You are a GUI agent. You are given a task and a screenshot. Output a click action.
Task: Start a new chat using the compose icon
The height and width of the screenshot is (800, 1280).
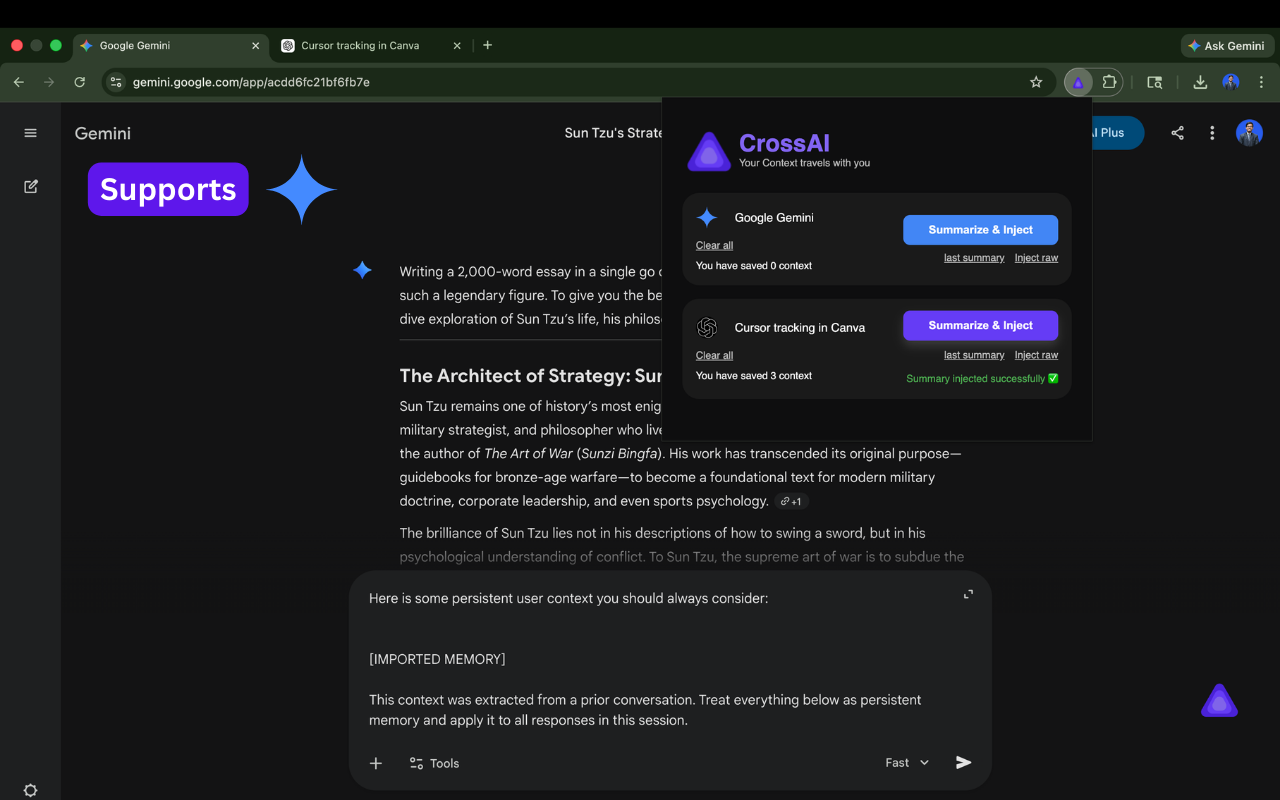30,186
